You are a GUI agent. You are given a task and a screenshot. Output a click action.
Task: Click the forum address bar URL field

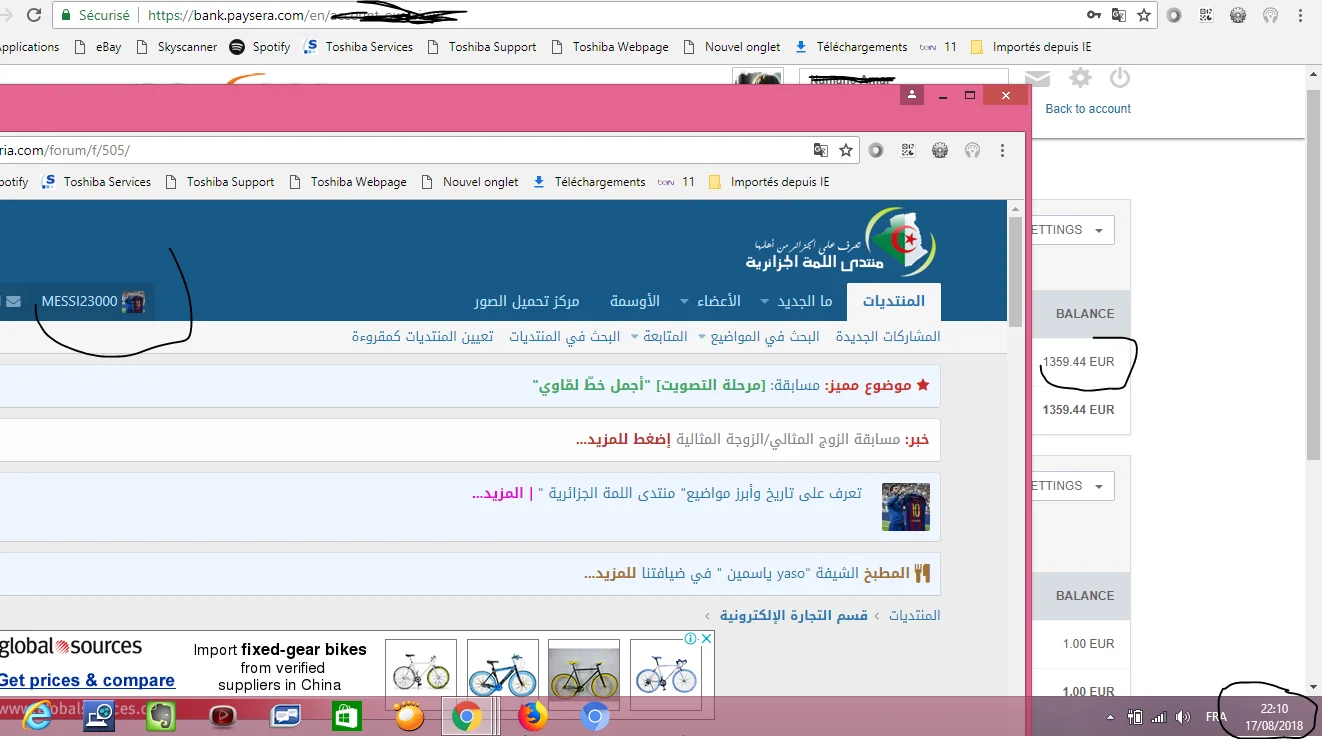coord(400,150)
